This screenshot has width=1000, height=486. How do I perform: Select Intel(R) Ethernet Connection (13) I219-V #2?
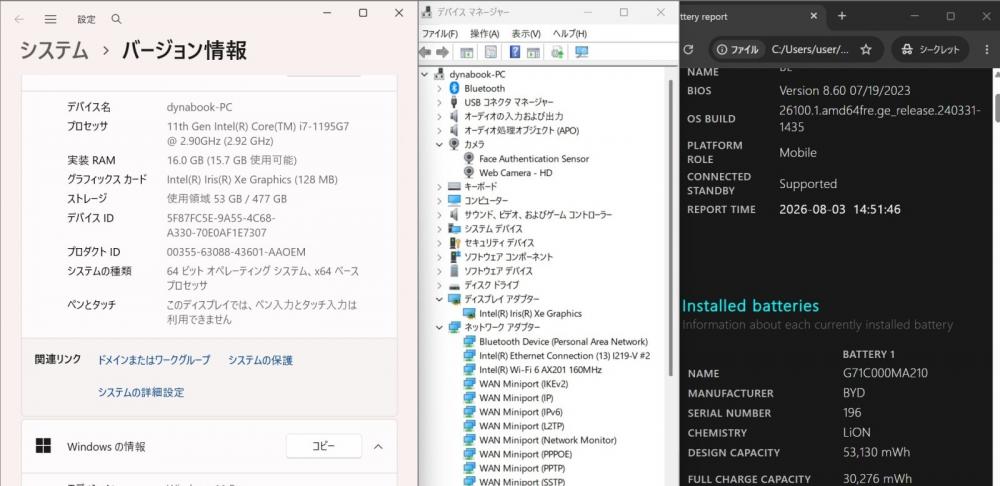coord(564,355)
